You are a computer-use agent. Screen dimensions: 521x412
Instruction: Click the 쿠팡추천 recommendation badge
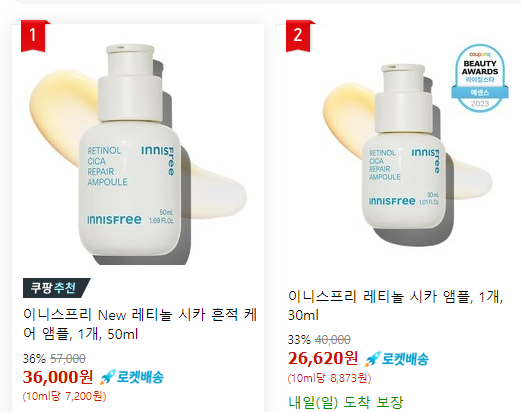coord(56,288)
